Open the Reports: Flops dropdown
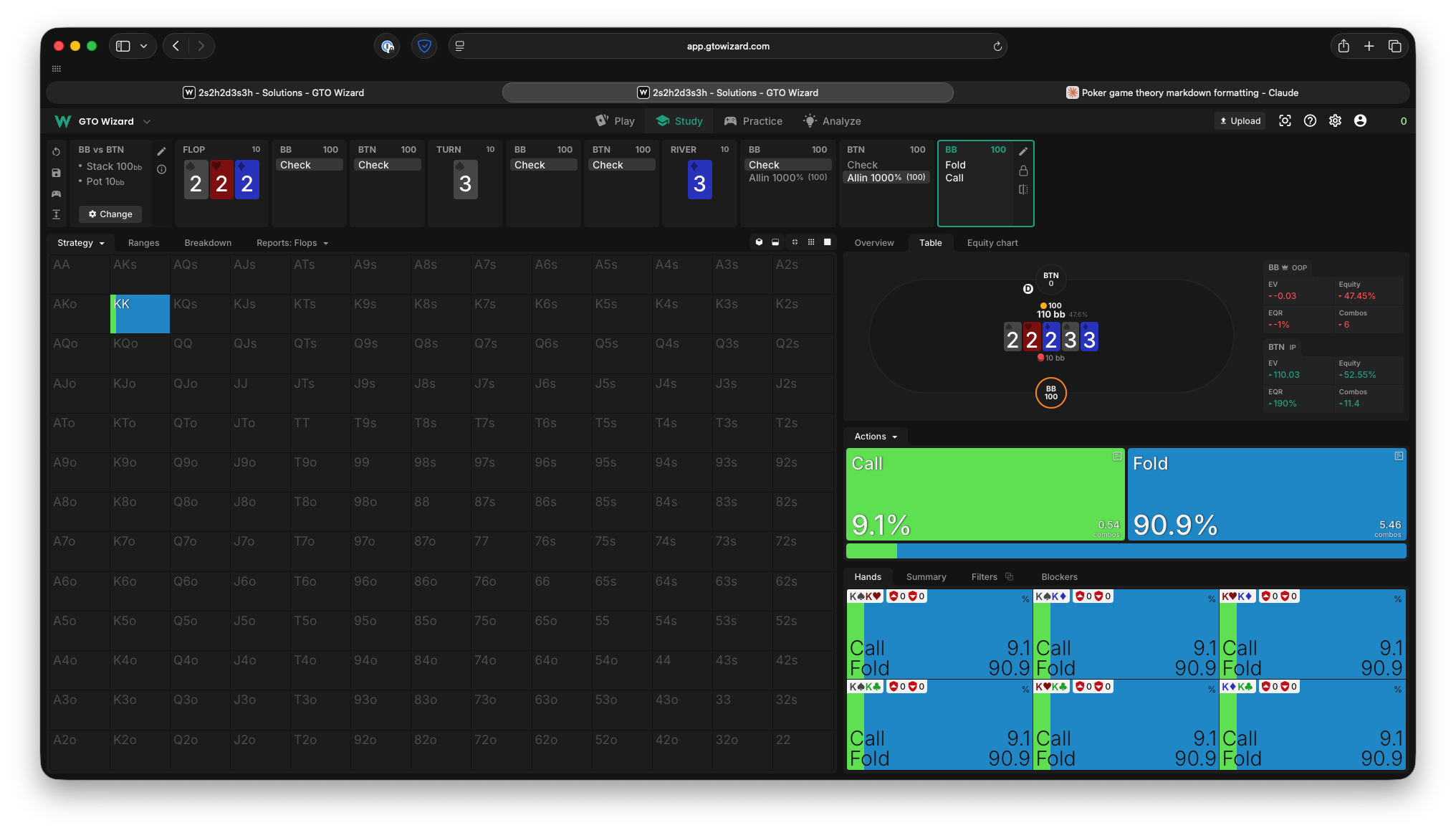This screenshot has height=833, width=1456. [x=292, y=243]
